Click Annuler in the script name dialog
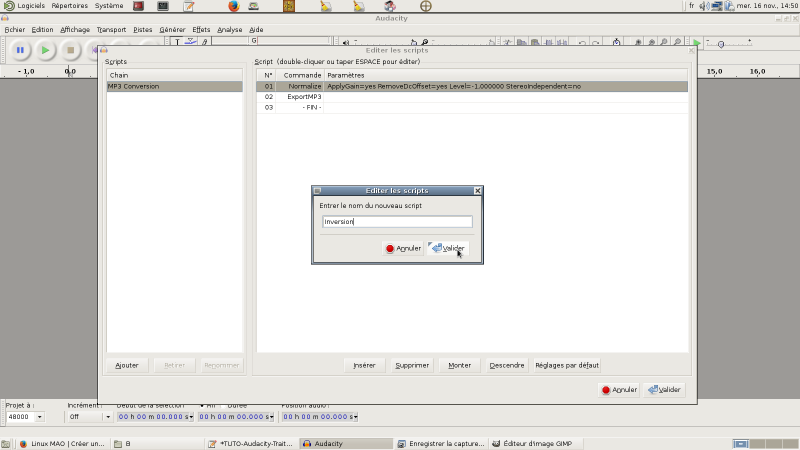This screenshot has width=800, height=450. pos(403,248)
